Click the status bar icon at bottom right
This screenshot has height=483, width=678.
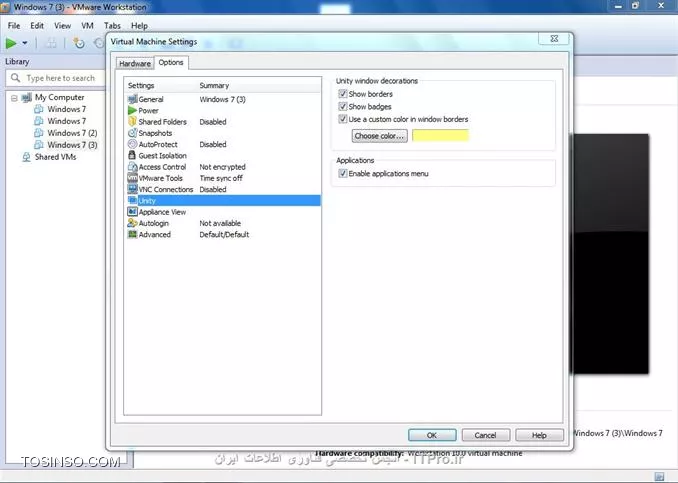pyautogui.click(x=659, y=477)
